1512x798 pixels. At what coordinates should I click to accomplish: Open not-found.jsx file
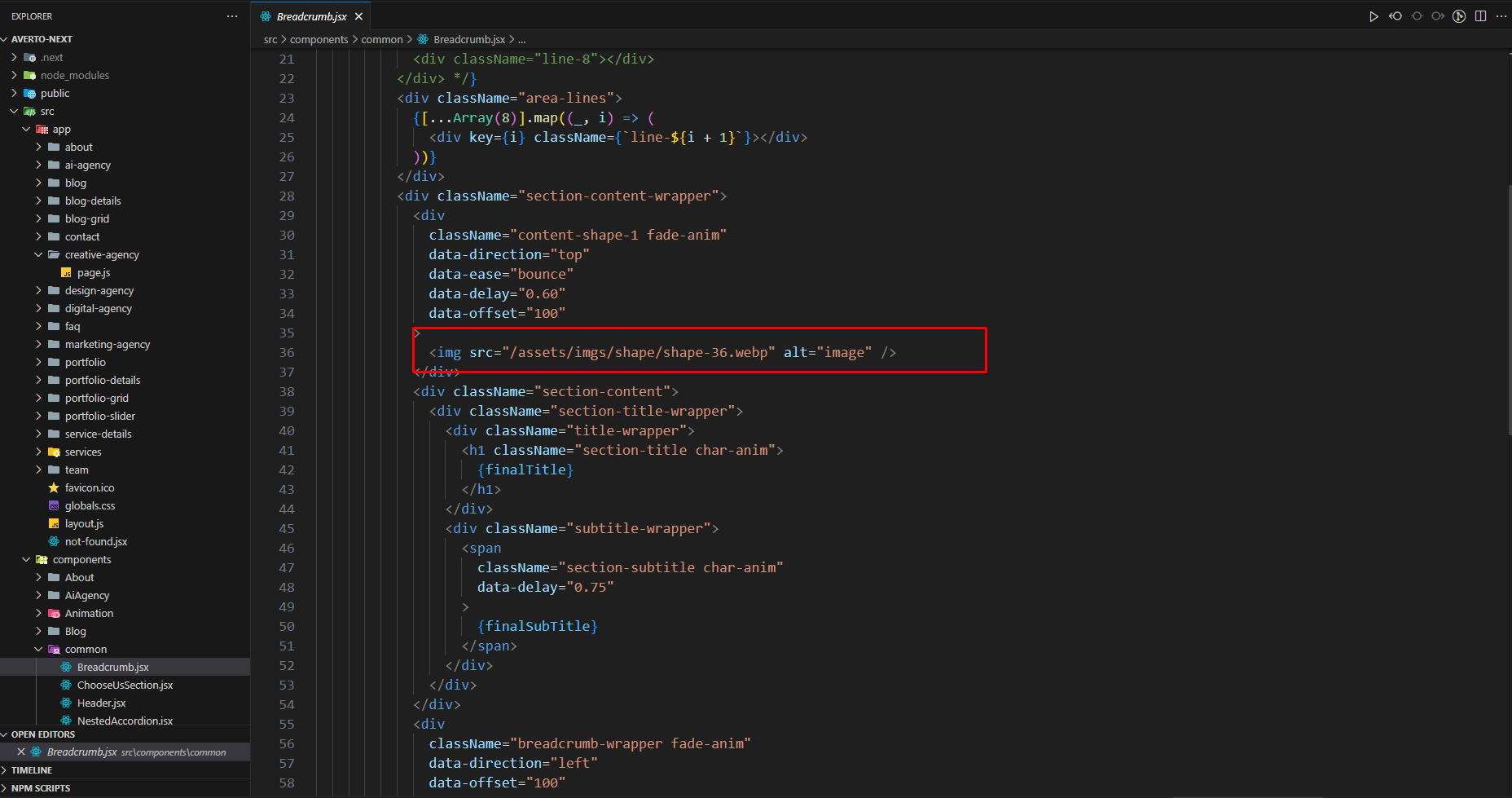point(96,541)
